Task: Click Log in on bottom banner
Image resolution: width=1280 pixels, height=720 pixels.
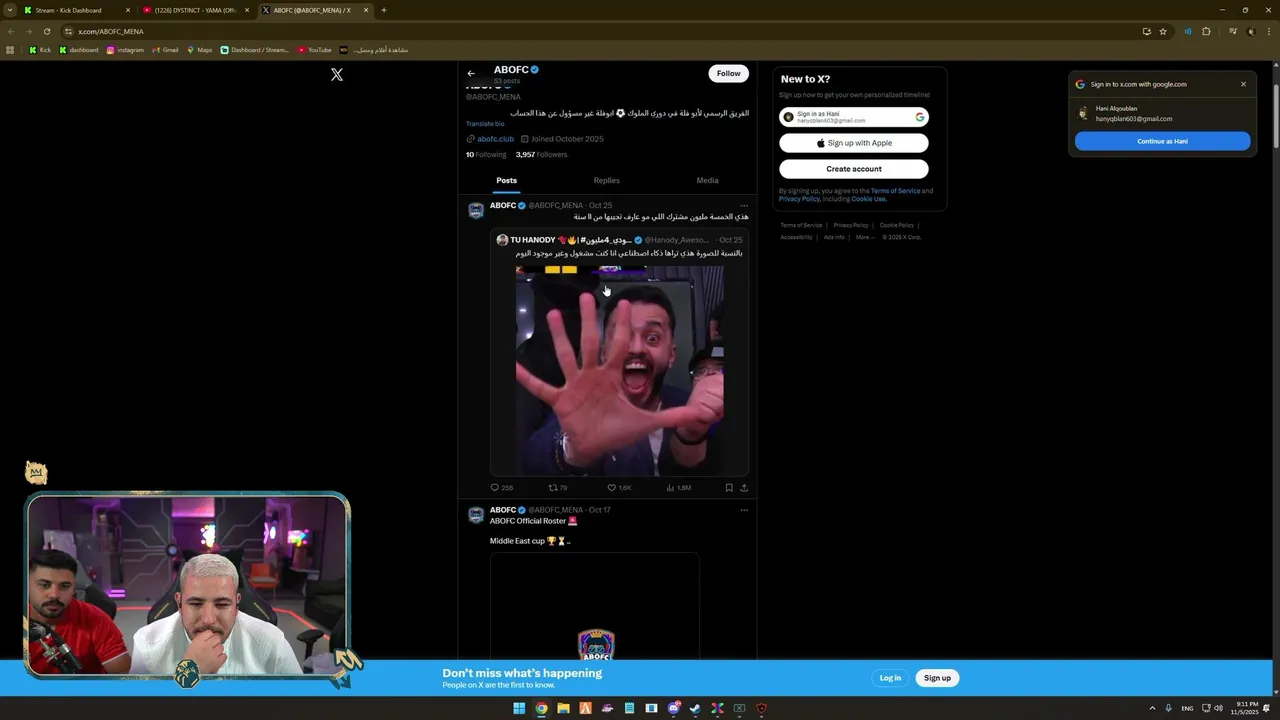Action: pos(890,678)
